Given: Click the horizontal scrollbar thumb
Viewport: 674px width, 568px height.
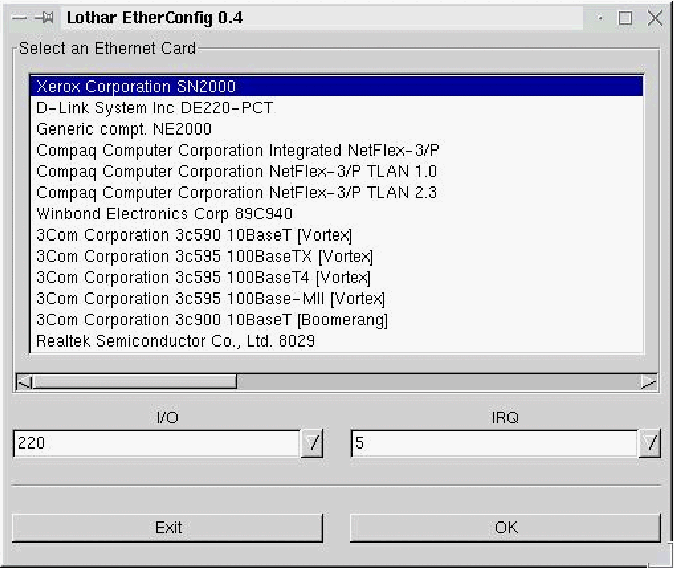Looking at the screenshot, I should coord(135,382).
